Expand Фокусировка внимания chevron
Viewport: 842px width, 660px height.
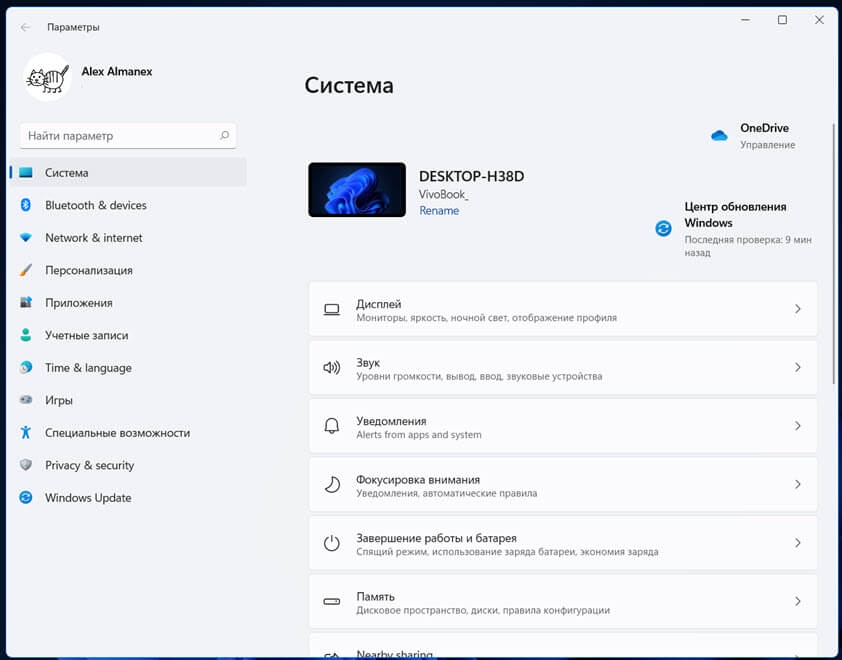(x=797, y=484)
